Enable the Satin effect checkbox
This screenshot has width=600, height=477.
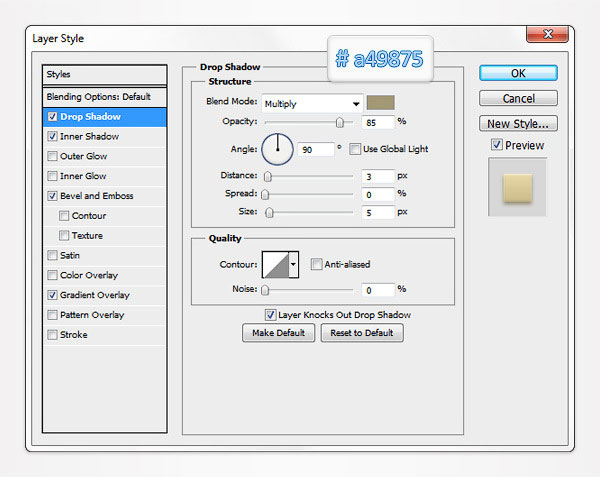coord(52,255)
